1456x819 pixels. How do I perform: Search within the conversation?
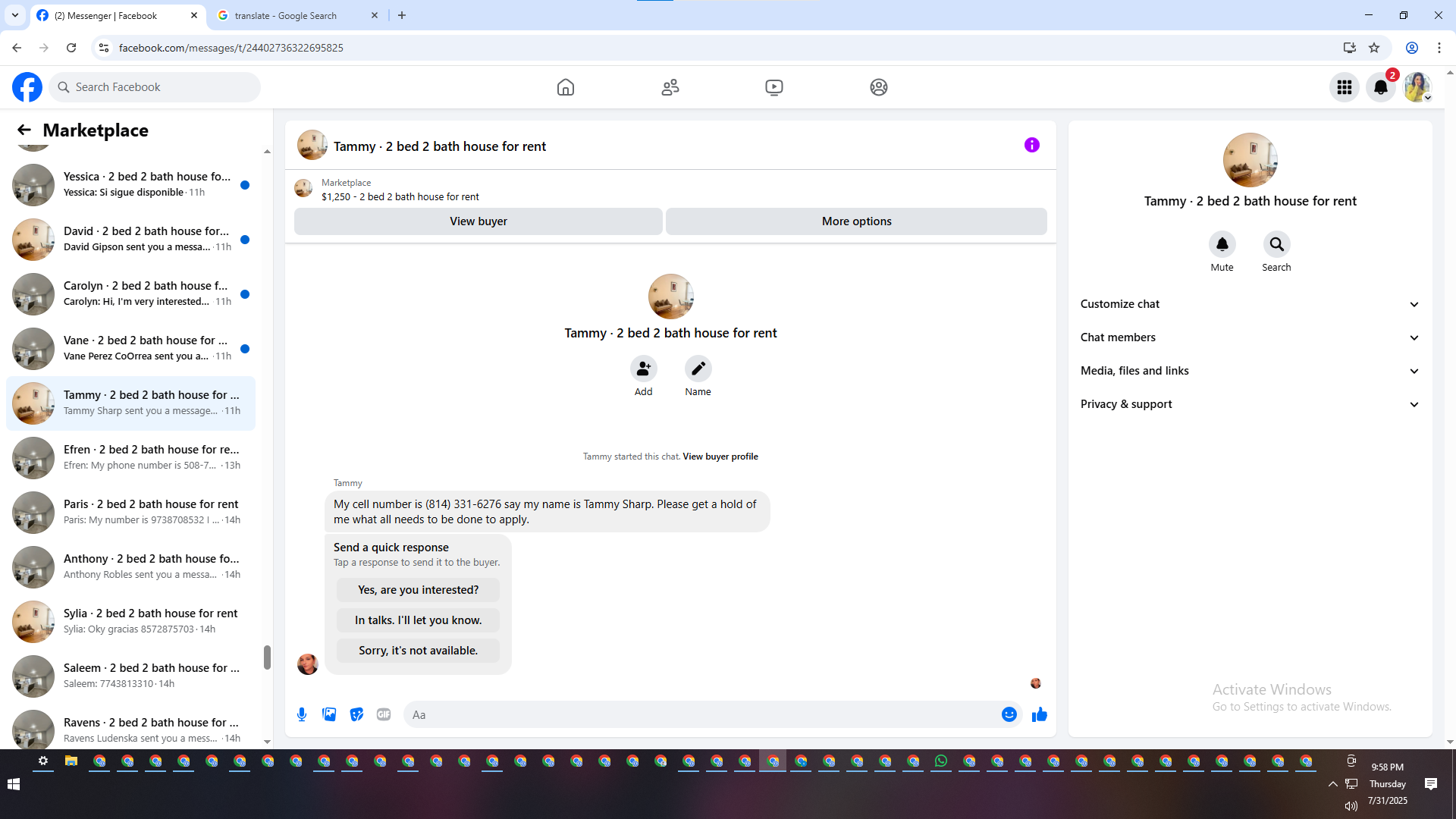[x=1276, y=244]
